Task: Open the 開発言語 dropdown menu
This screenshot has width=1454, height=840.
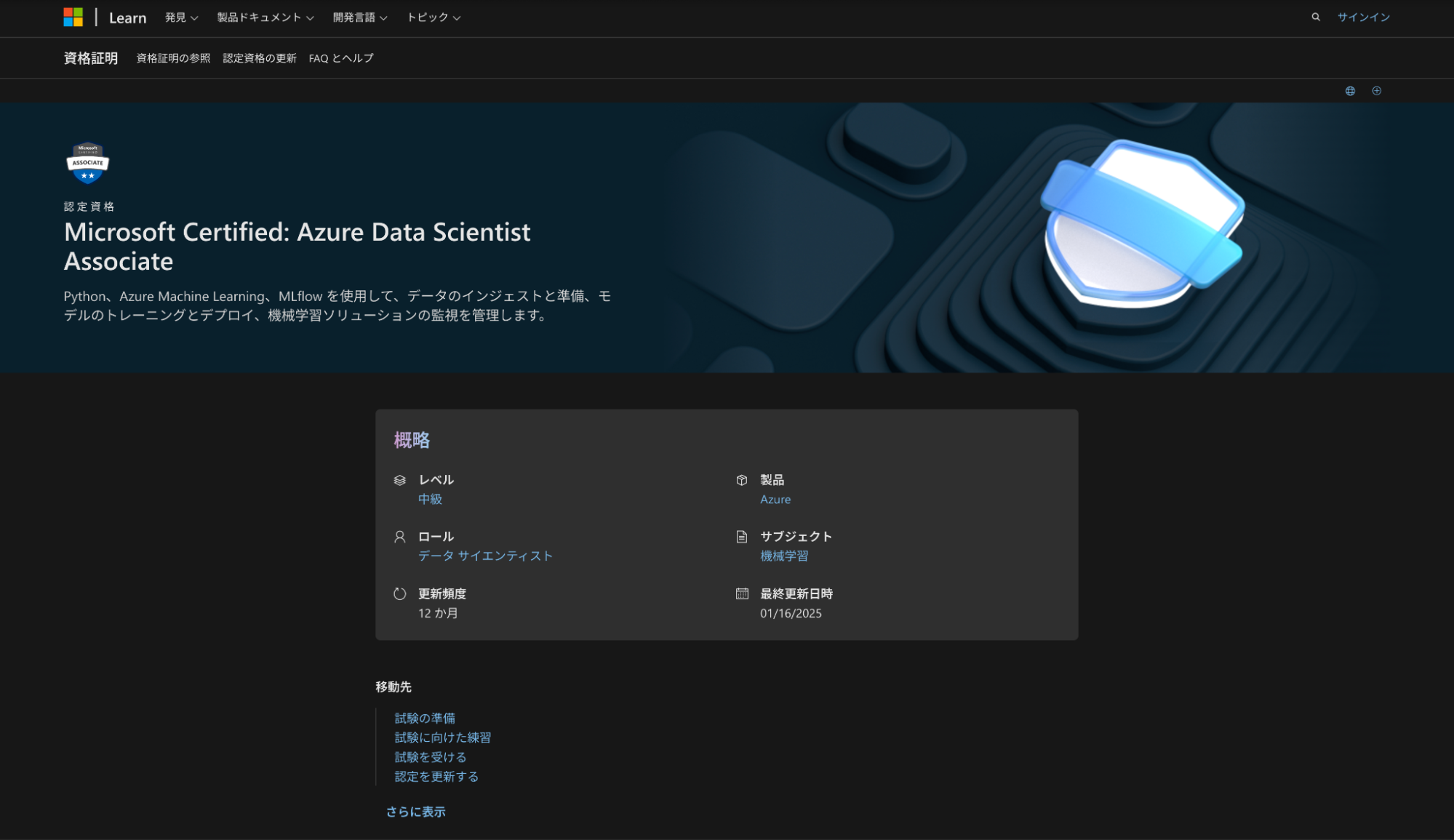Action: click(360, 17)
